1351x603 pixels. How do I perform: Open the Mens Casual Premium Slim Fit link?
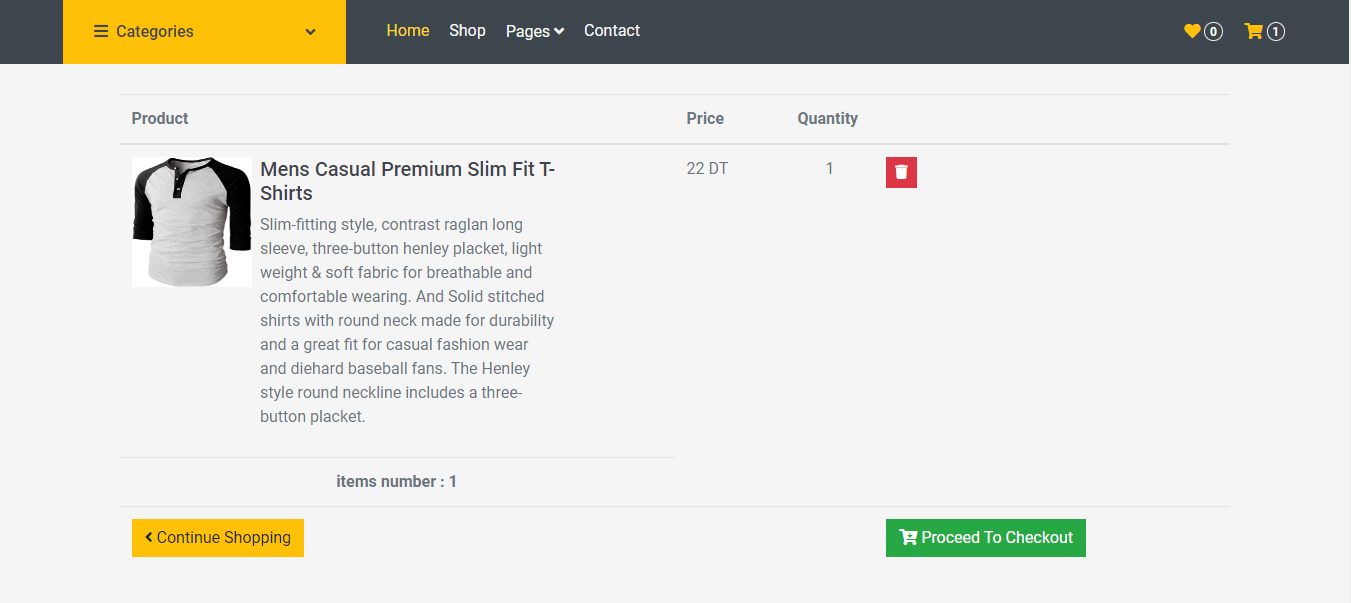point(407,181)
